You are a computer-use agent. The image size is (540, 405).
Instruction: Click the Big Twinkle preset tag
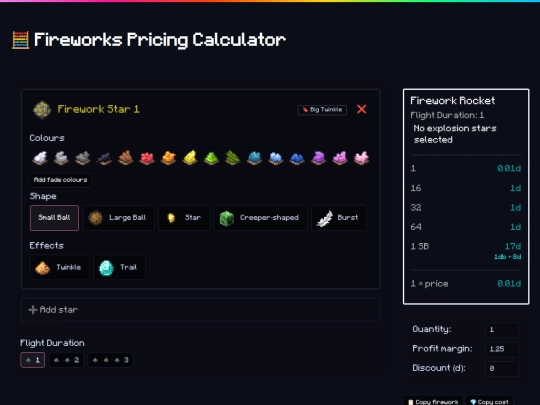click(x=322, y=110)
